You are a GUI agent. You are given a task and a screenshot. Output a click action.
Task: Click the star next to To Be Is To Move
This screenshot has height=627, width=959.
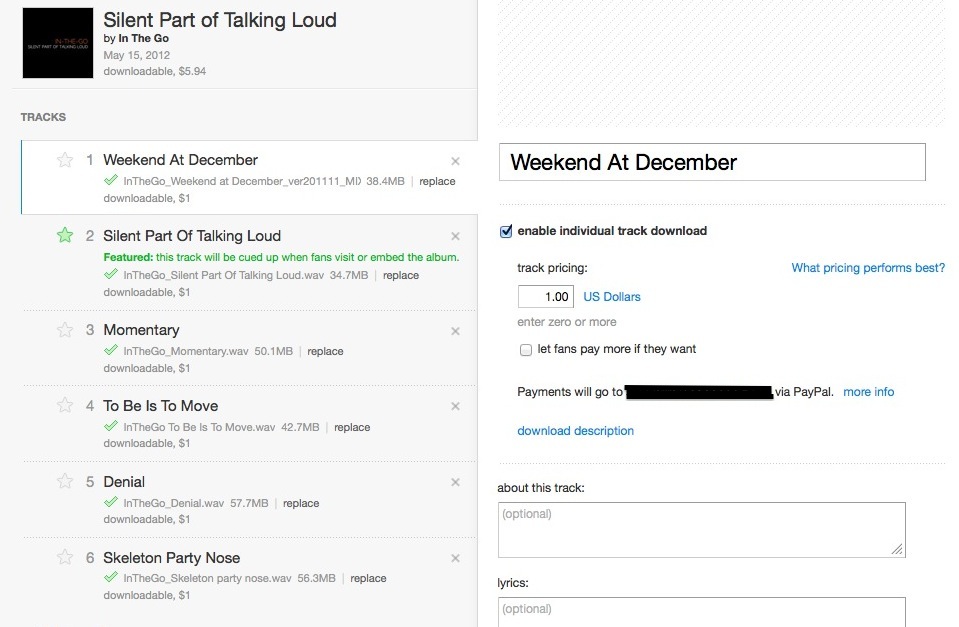point(65,406)
